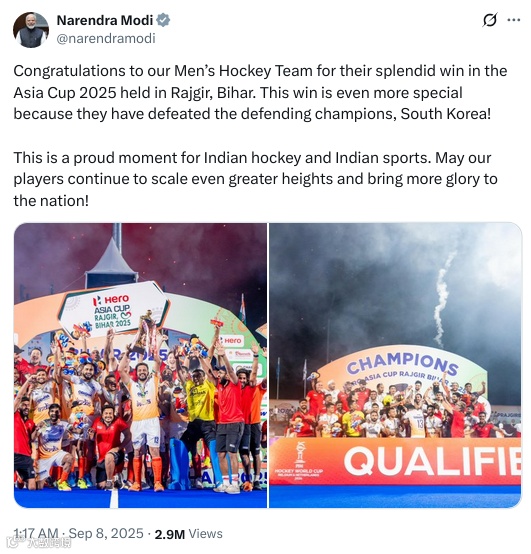Open Narendra Modi's profile avatar
This screenshot has width=531, height=554.
31,30
